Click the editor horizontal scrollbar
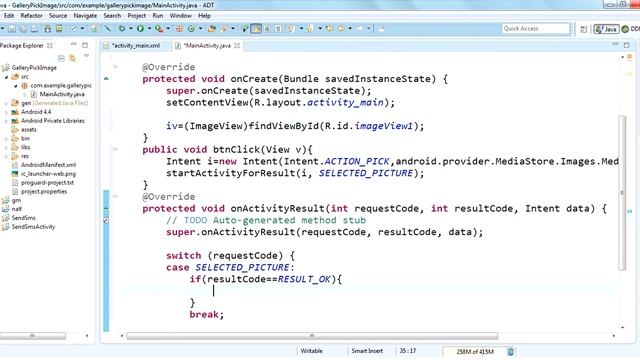This screenshot has width=640, height=360. (x=312, y=336)
